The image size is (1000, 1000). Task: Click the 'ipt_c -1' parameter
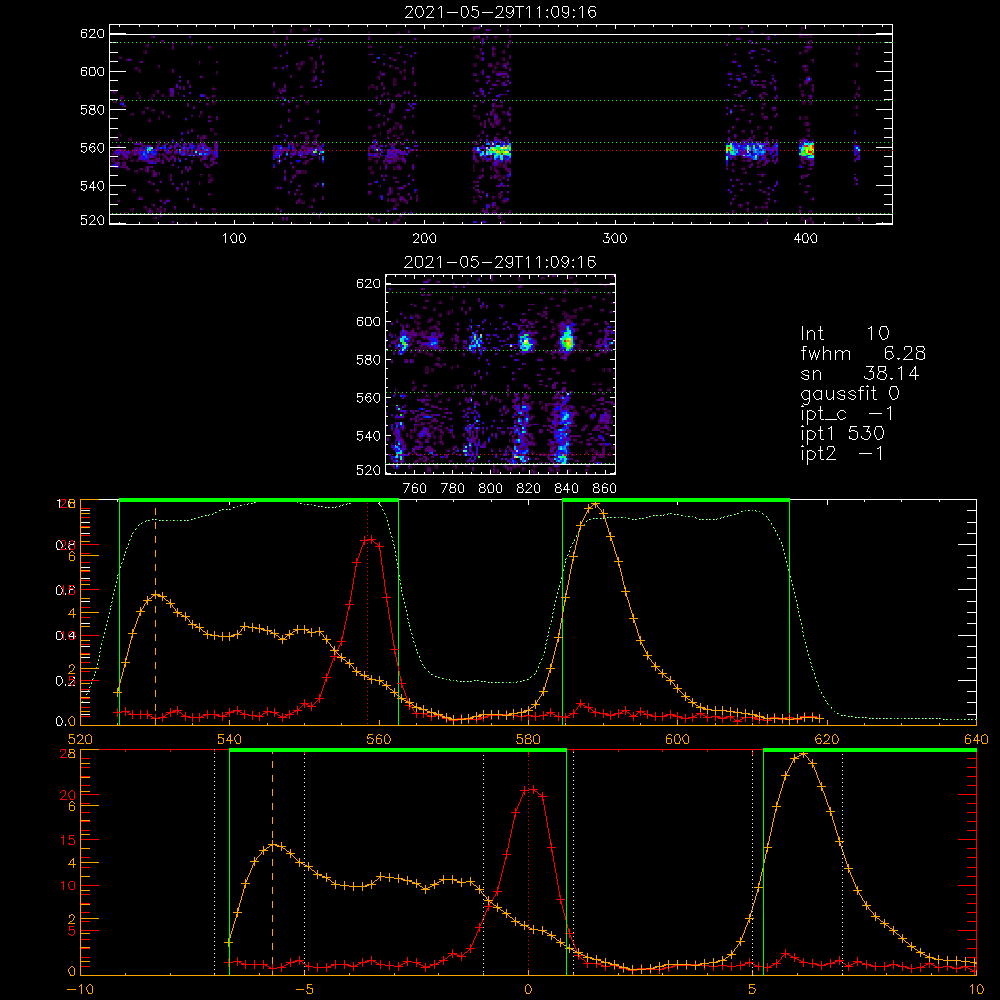click(x=847, y=414)
